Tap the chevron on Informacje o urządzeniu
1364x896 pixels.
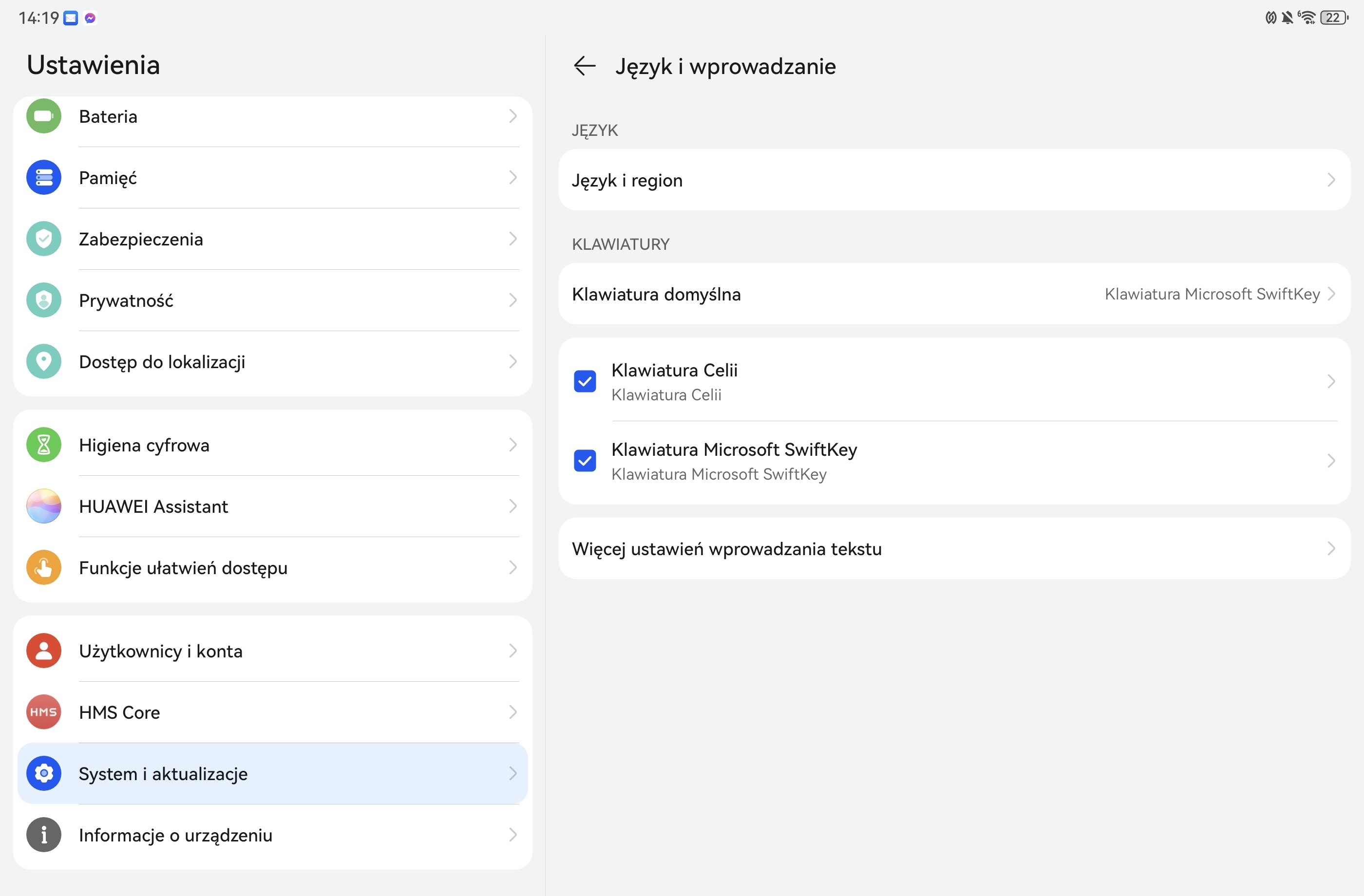point(513,835)
